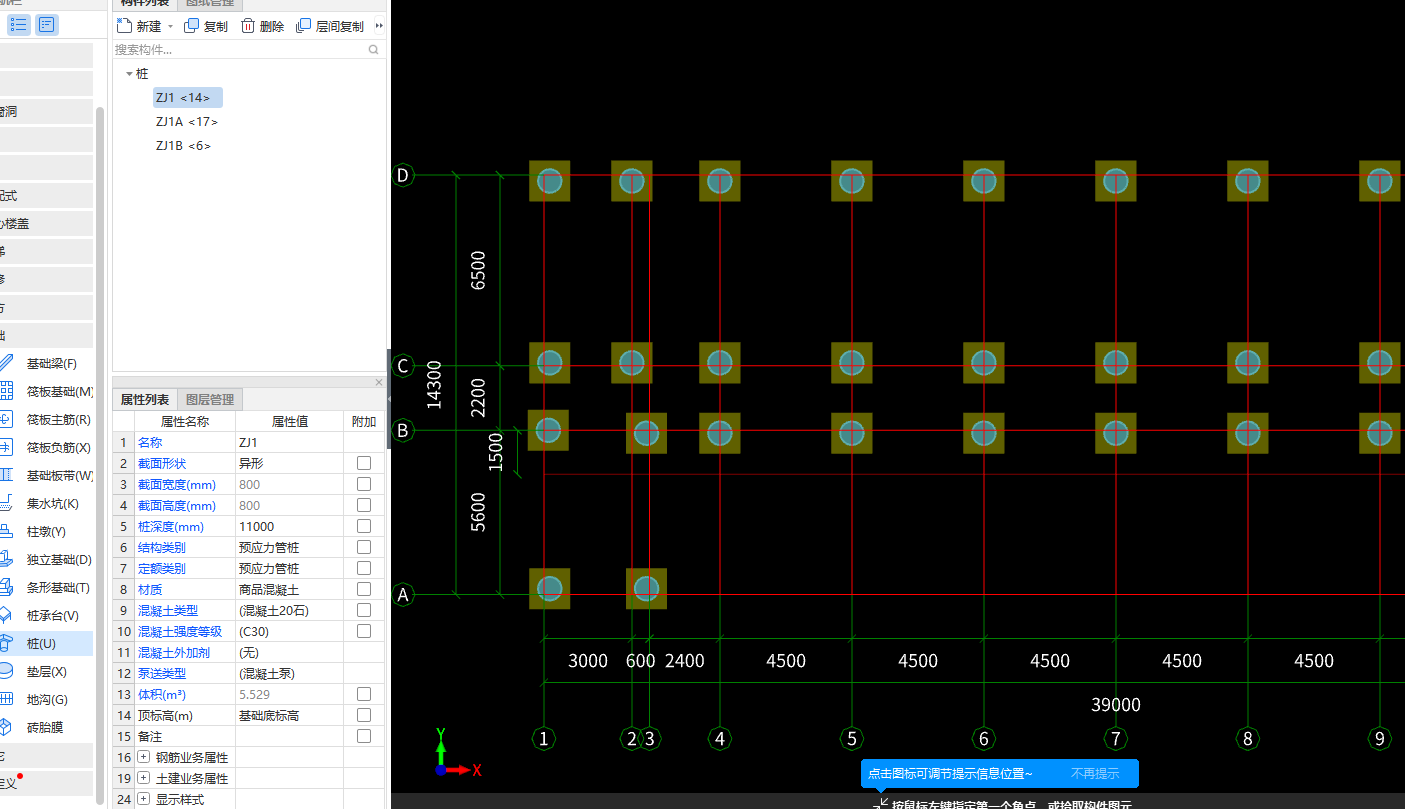The width and height of the screenshot is (1405, 809).
Task: Select the 地沟(G) trench tool
Action: [x=47, y=699]
